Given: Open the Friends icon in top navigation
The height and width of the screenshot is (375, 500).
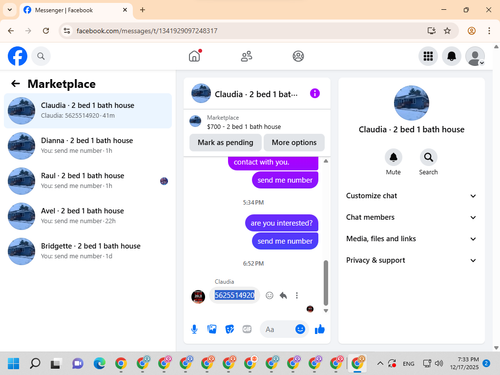Looking at the screenshot, I should pos(246,56).
